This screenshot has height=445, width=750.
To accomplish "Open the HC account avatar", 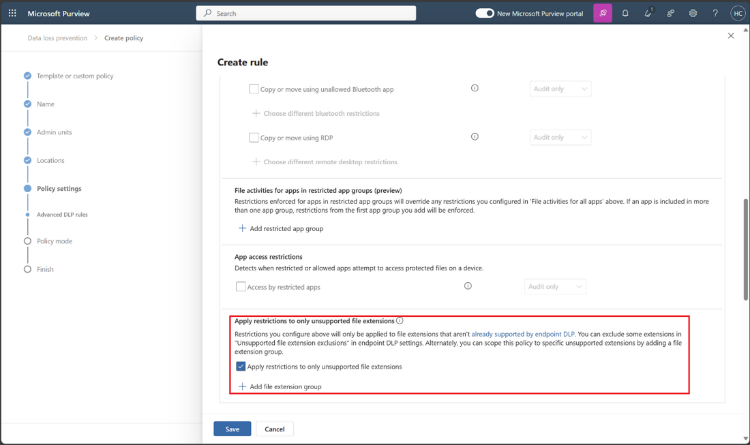I will [x=738, y=13].
